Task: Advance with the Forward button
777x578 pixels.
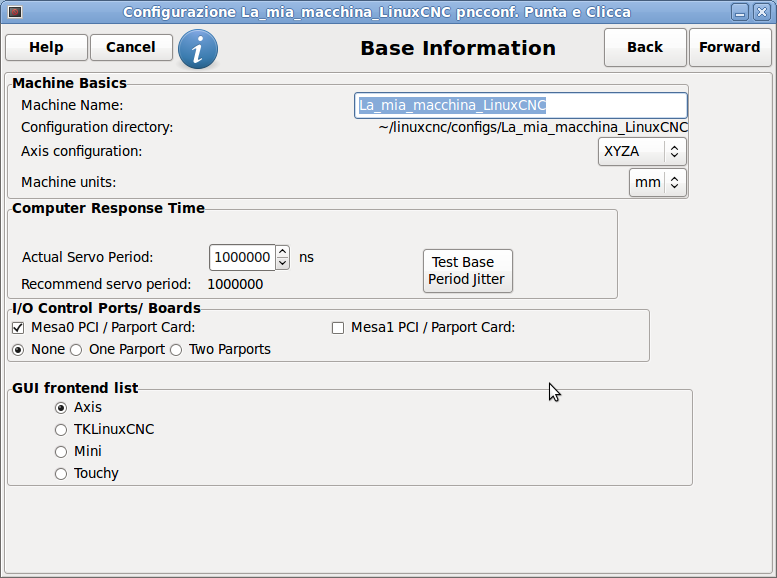Action: [x=729, y=47]
